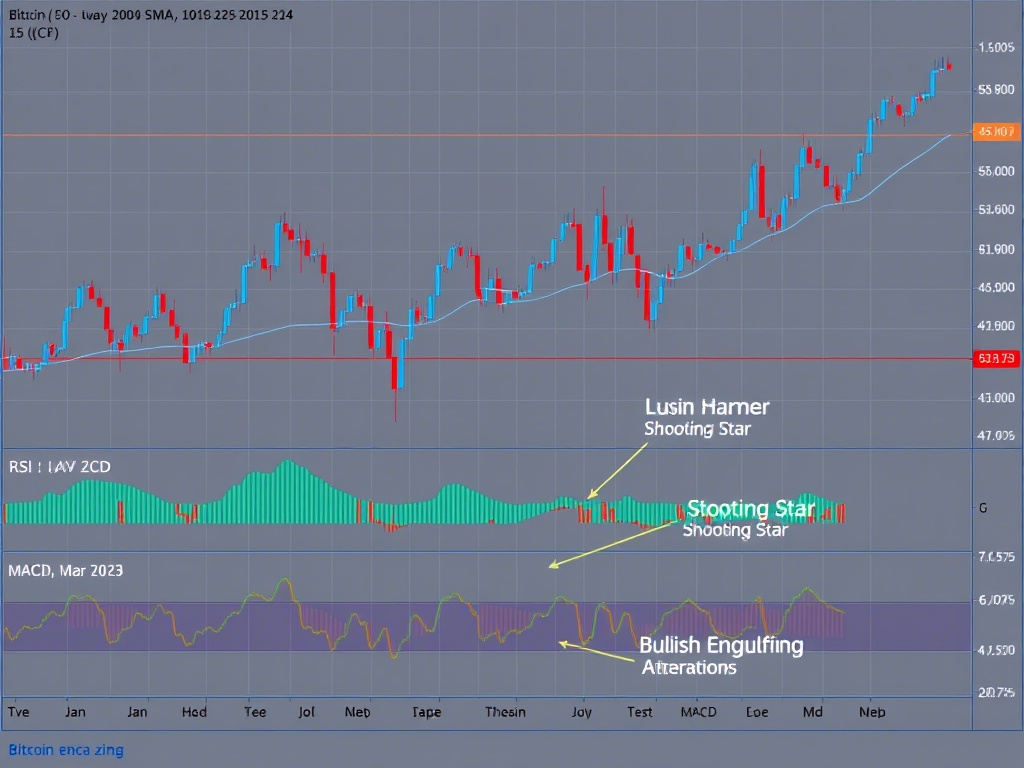Select the 'Lusin Hamer' annotation text
This screenshot has width=1024, height=768.
pos(707,407)
